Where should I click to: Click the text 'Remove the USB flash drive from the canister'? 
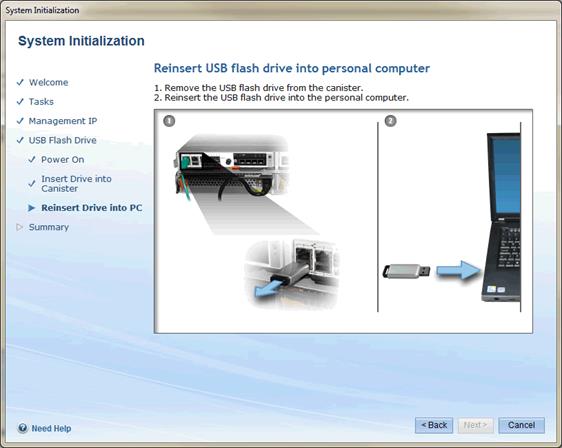264,88
